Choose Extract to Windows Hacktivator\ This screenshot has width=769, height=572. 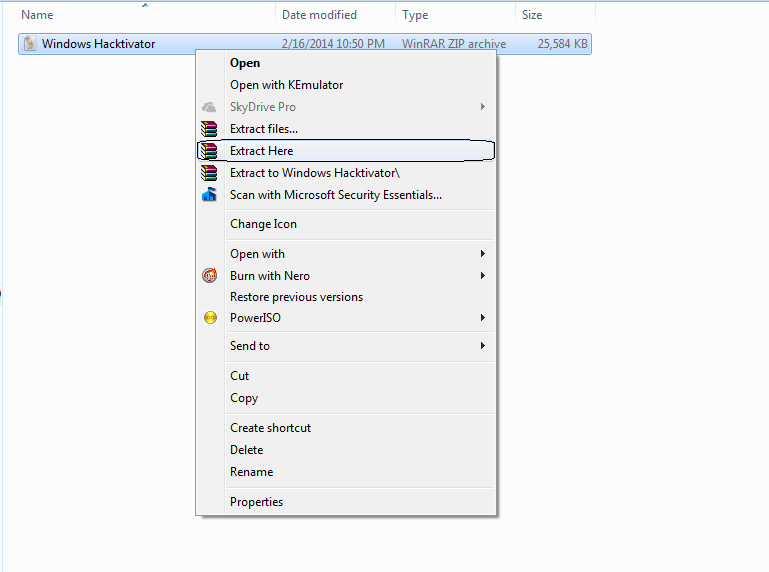pos(346,173)
